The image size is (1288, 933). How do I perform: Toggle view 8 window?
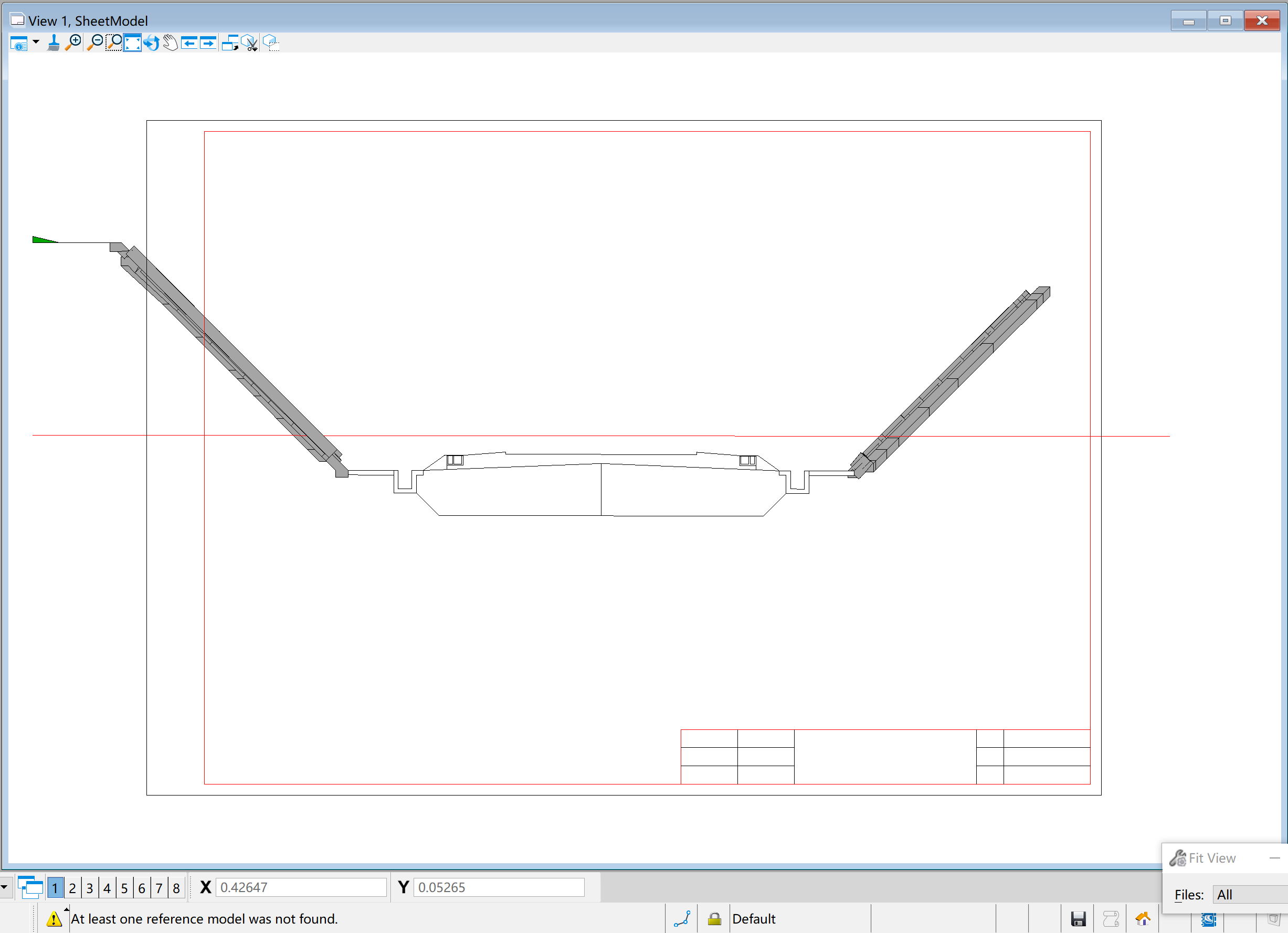coord(176,887)
